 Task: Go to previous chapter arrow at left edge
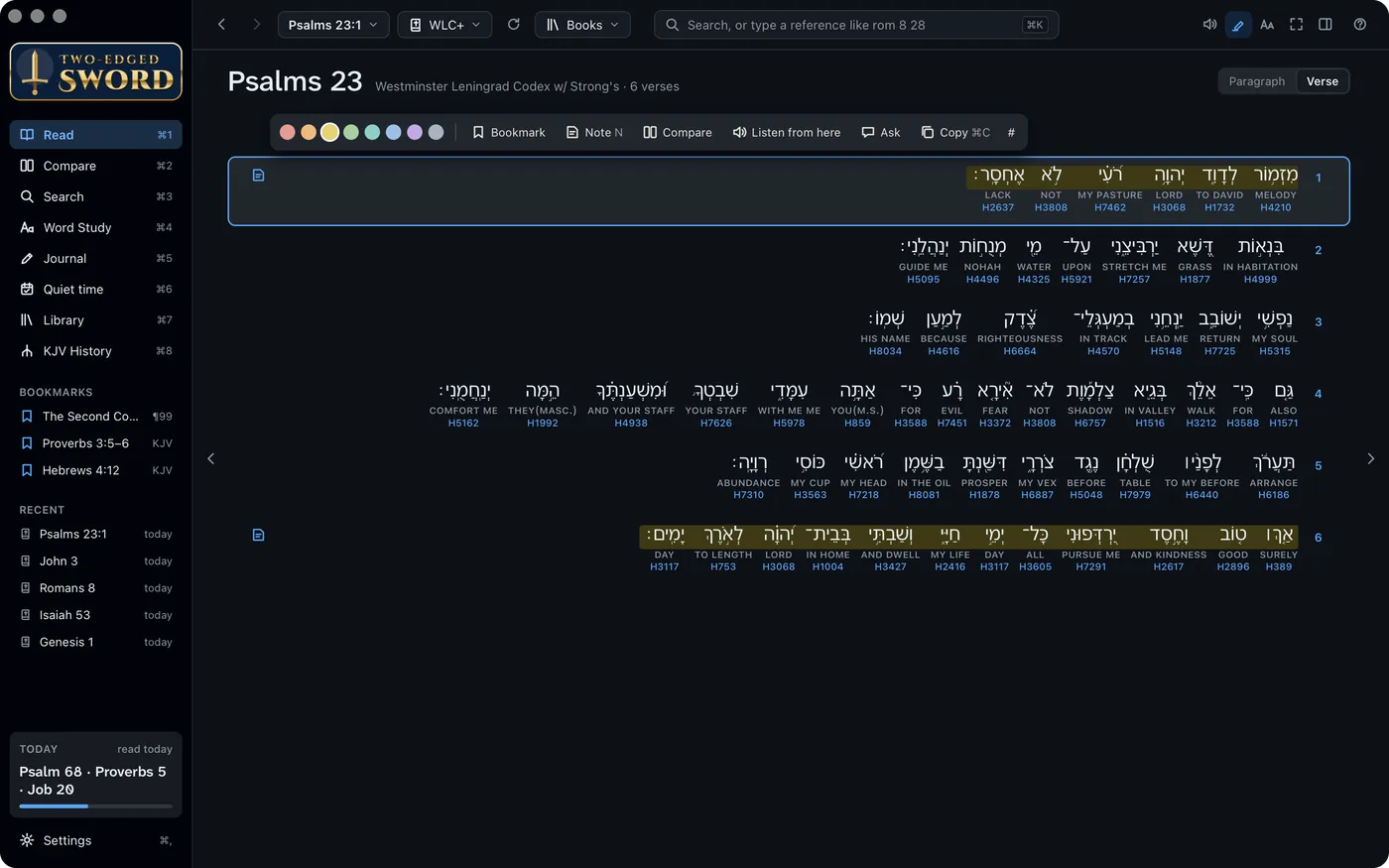click(210, 458)
